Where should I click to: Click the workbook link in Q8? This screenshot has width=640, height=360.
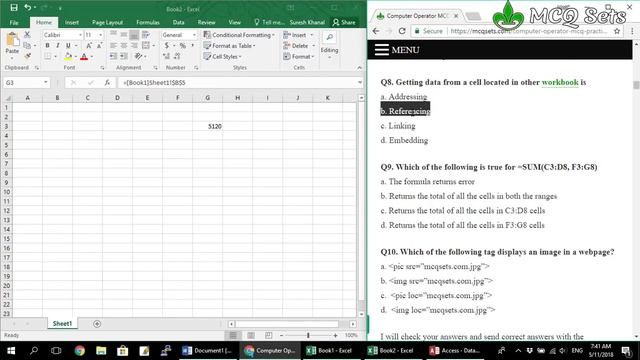(560, 82)
